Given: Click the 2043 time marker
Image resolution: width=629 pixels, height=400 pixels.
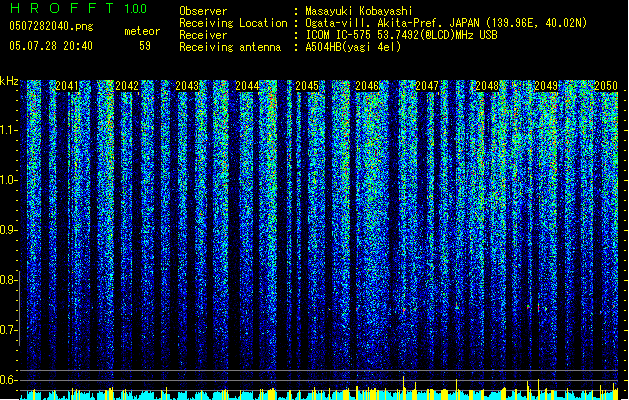Looking at the screenshot, I should pyautogui.click(x=187, y=86).
